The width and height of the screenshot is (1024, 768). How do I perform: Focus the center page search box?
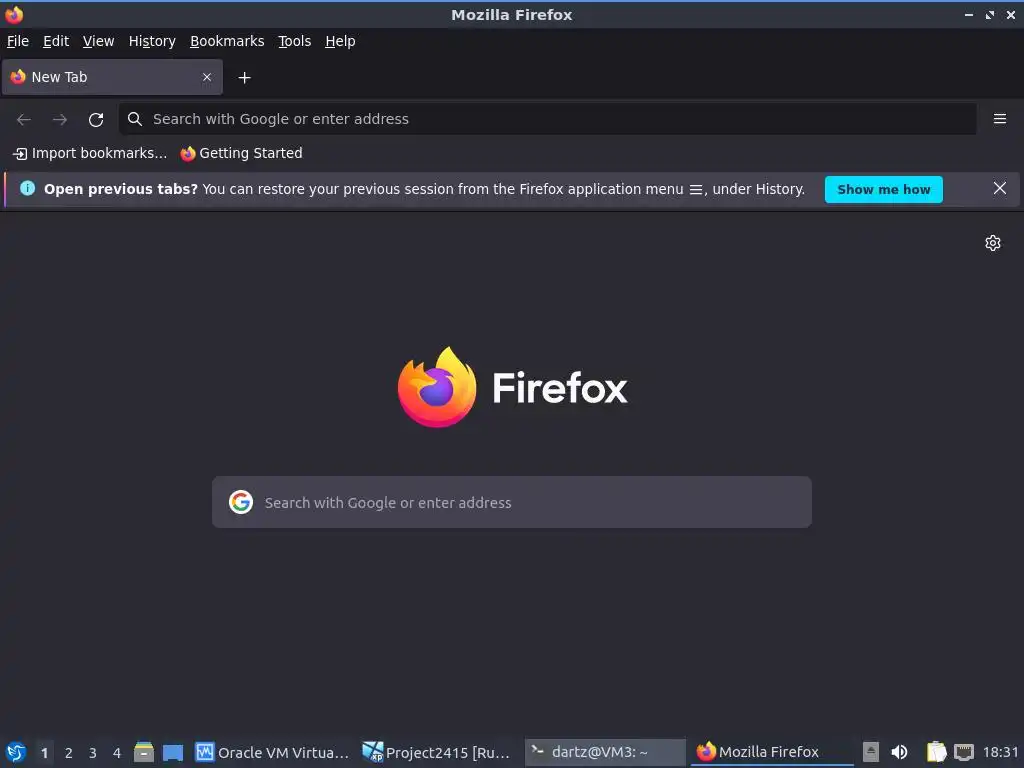pos(512,502)
